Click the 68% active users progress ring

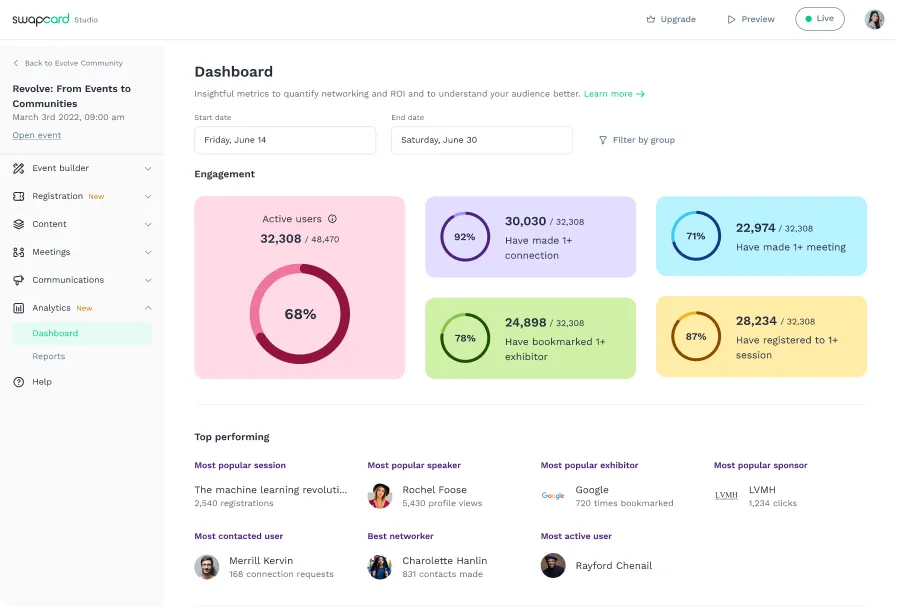click(x=300, y=313)
